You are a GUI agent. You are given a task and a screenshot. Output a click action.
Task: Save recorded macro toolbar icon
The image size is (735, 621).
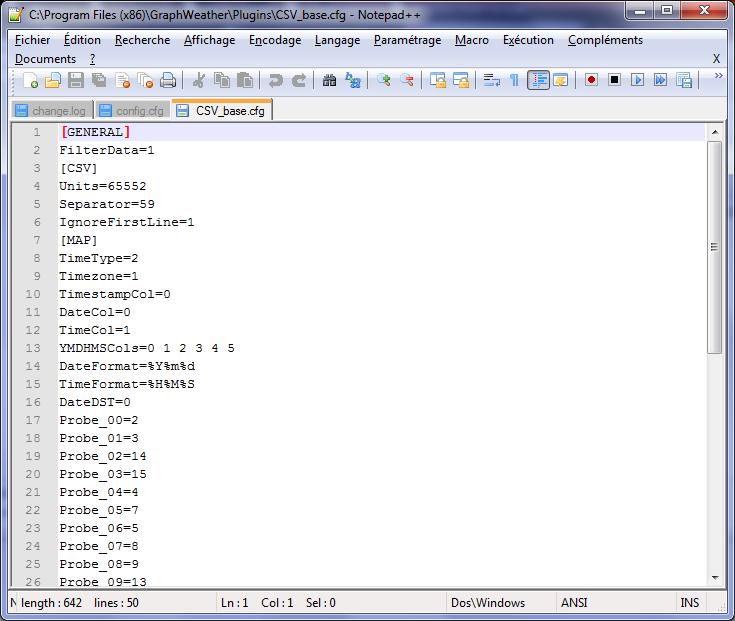(x=684, y=80)
